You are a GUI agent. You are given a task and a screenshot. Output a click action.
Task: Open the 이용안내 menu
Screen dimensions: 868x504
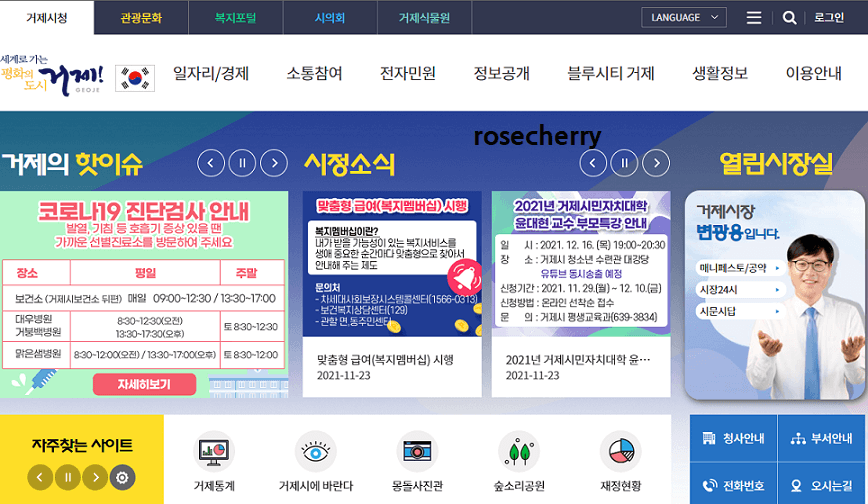click(x=814, y=73)
